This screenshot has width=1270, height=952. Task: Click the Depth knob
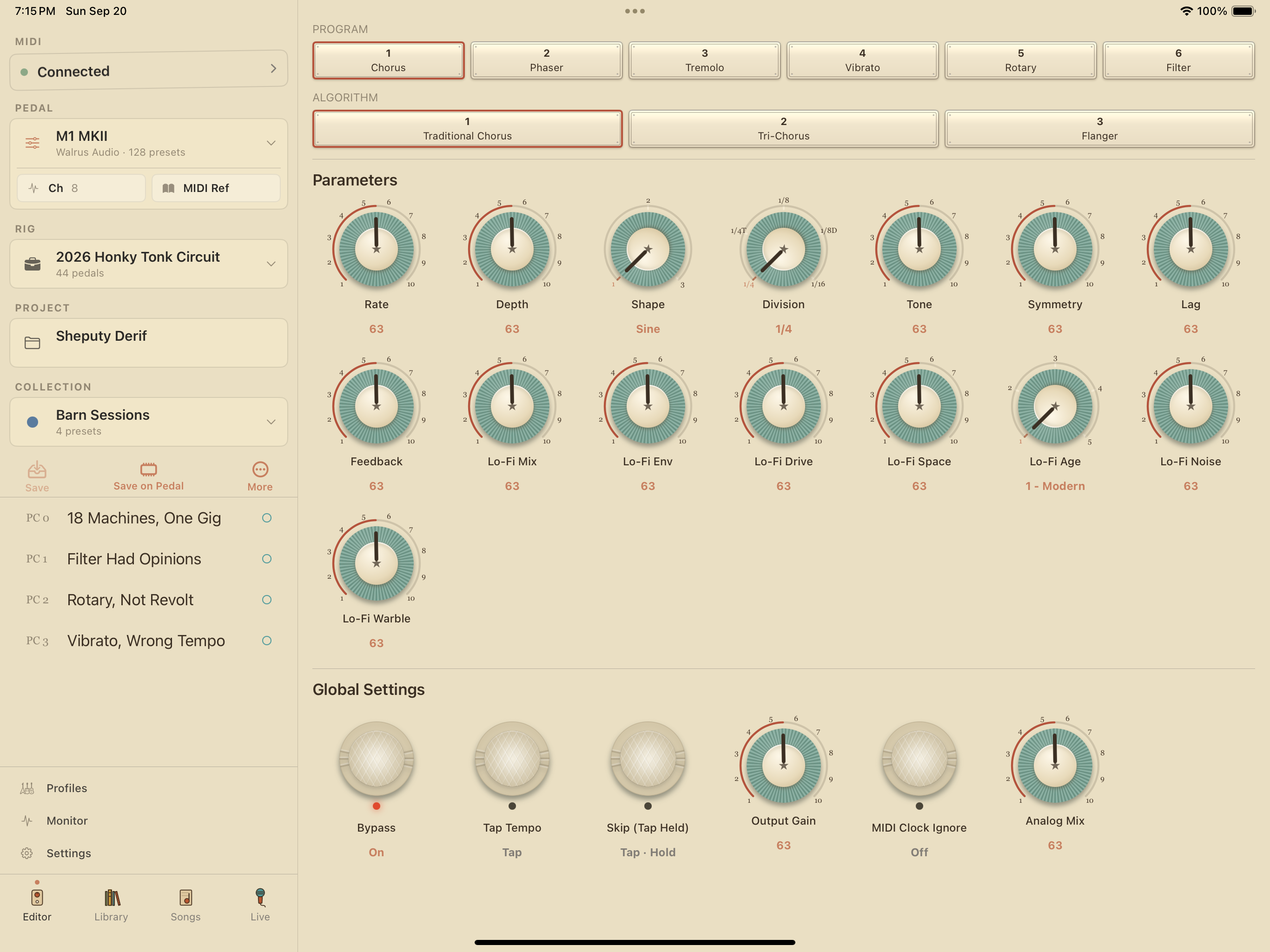tap(512, 249)
